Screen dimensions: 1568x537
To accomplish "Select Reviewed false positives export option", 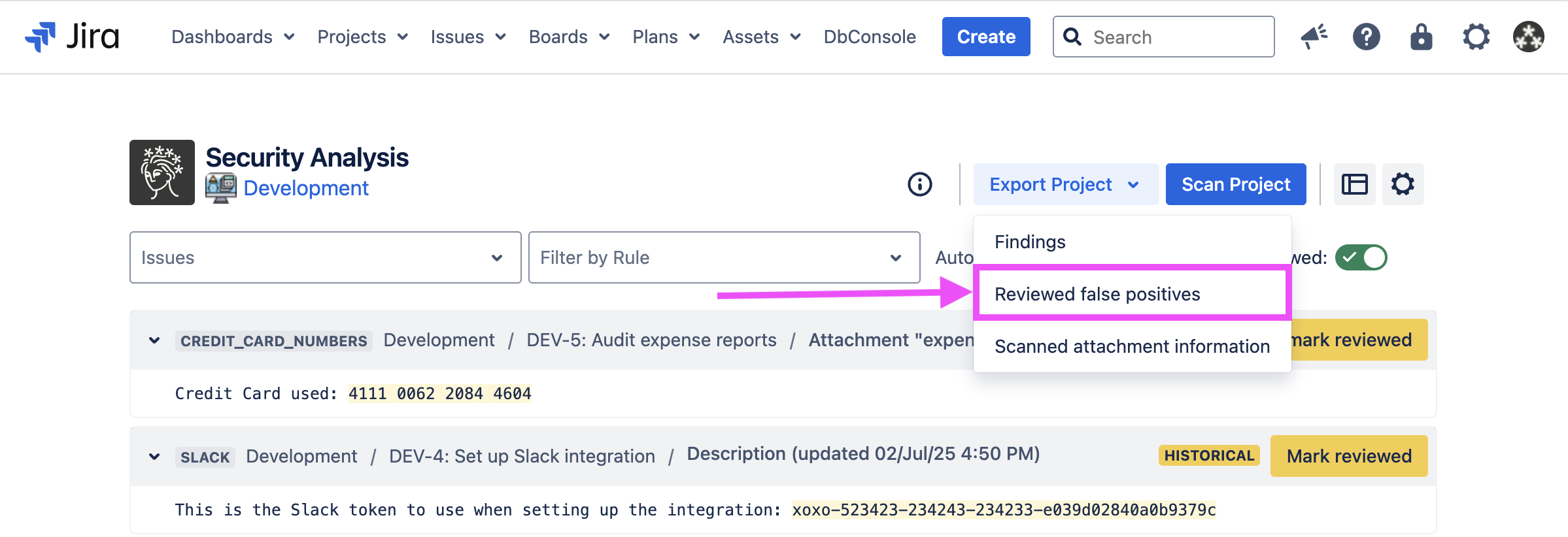I will click(x=1097, y=294).
